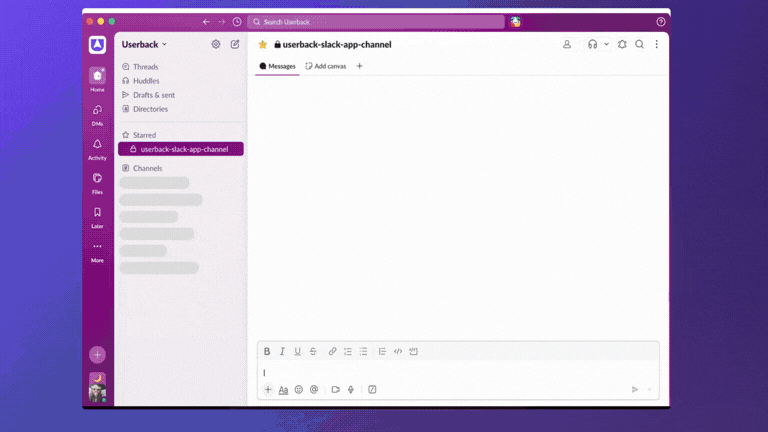Toggle bold formatting
This screenshot has height=432, width=768.
click(x=267, y=351)
